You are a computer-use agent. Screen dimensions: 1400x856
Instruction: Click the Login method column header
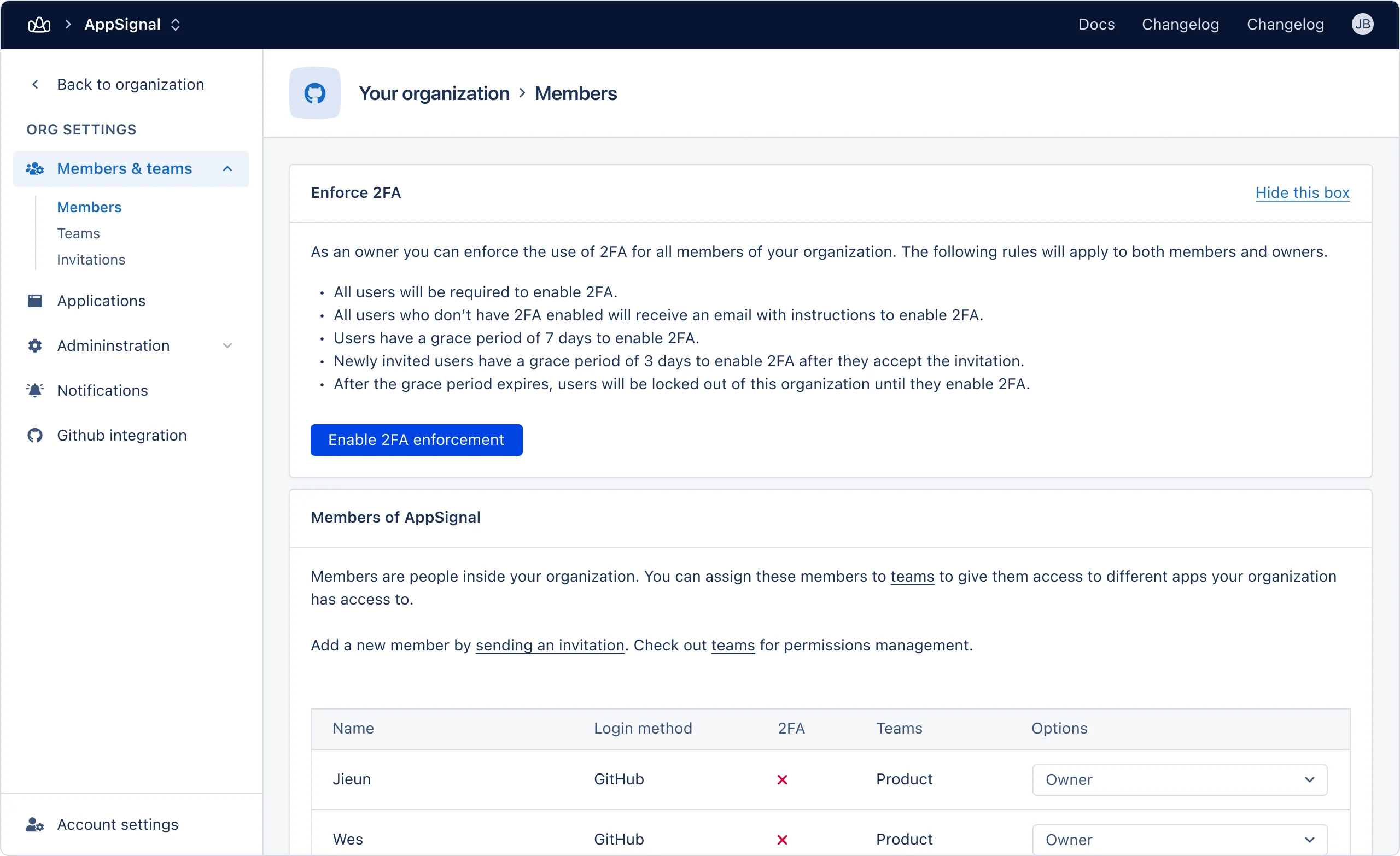pyautogui.click(x=643, y=728)
